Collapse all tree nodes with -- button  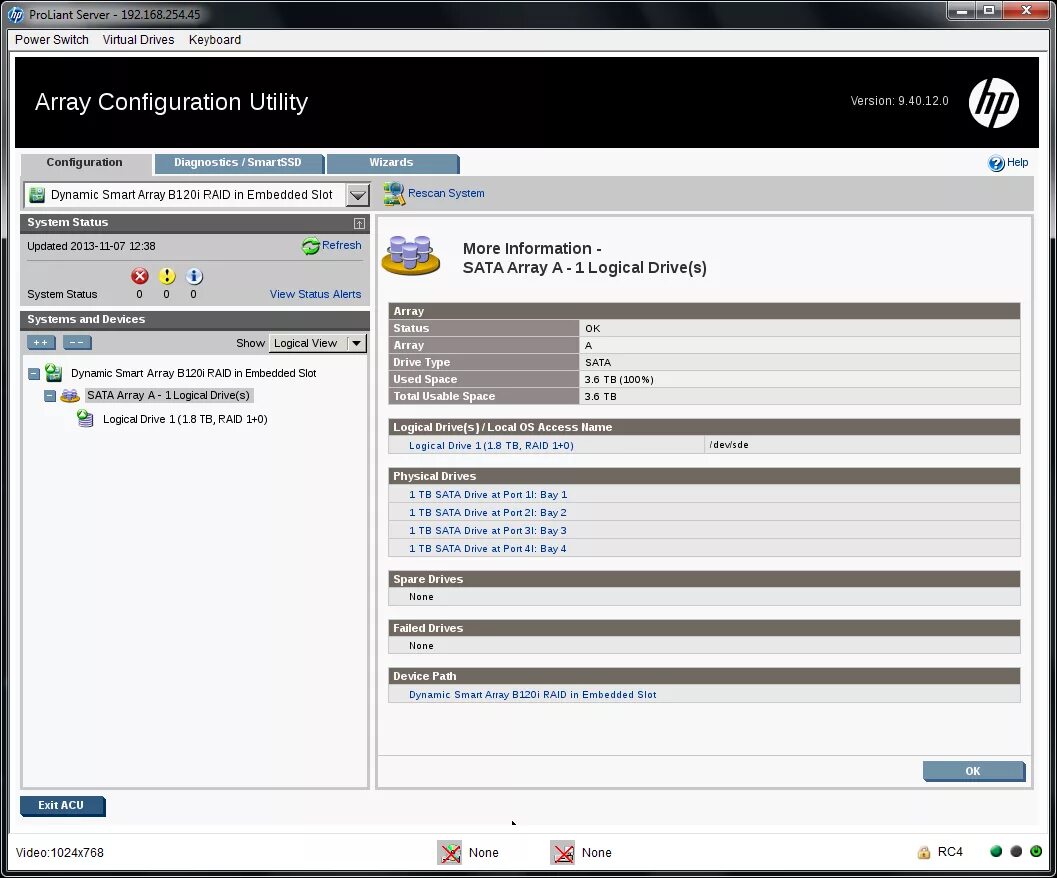coord(77,343)
